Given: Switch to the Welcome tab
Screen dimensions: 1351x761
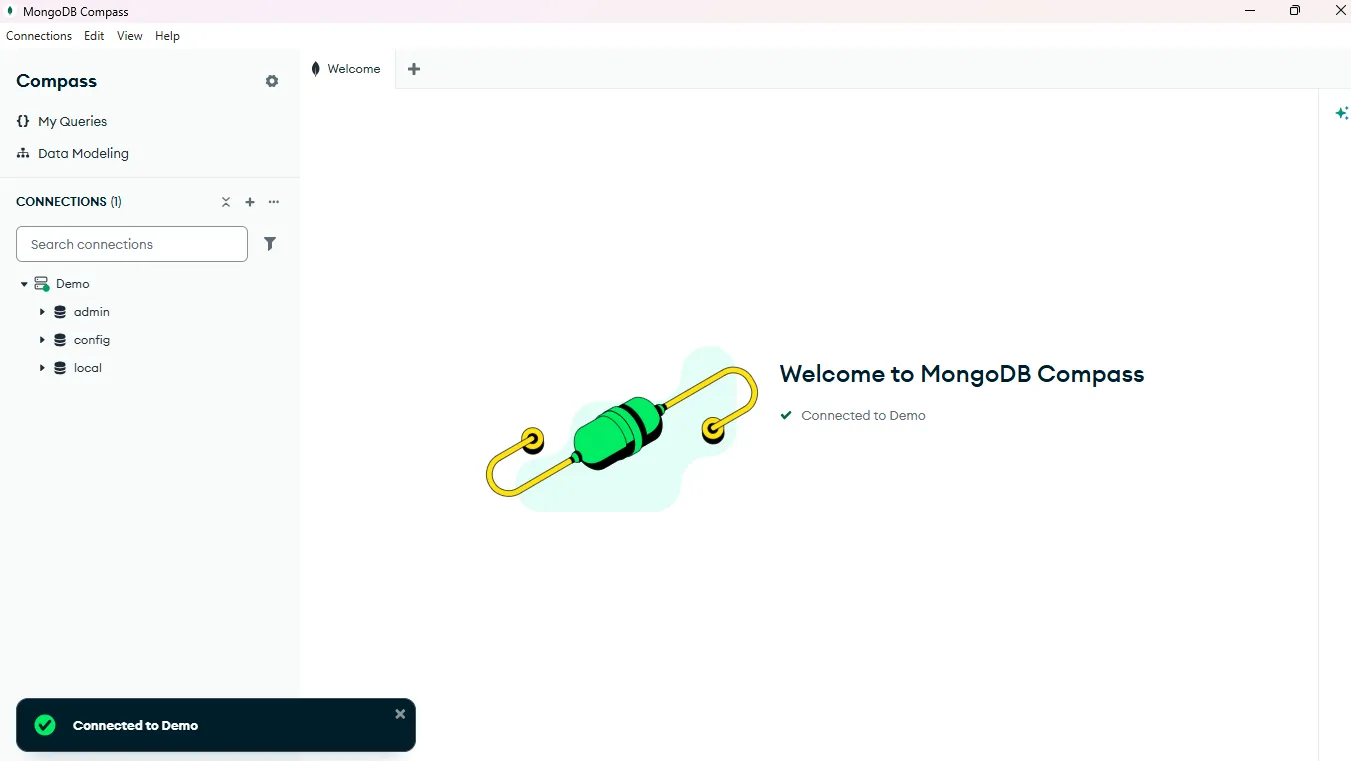Looking at the screenshot, I should click(x=352, y=68).
